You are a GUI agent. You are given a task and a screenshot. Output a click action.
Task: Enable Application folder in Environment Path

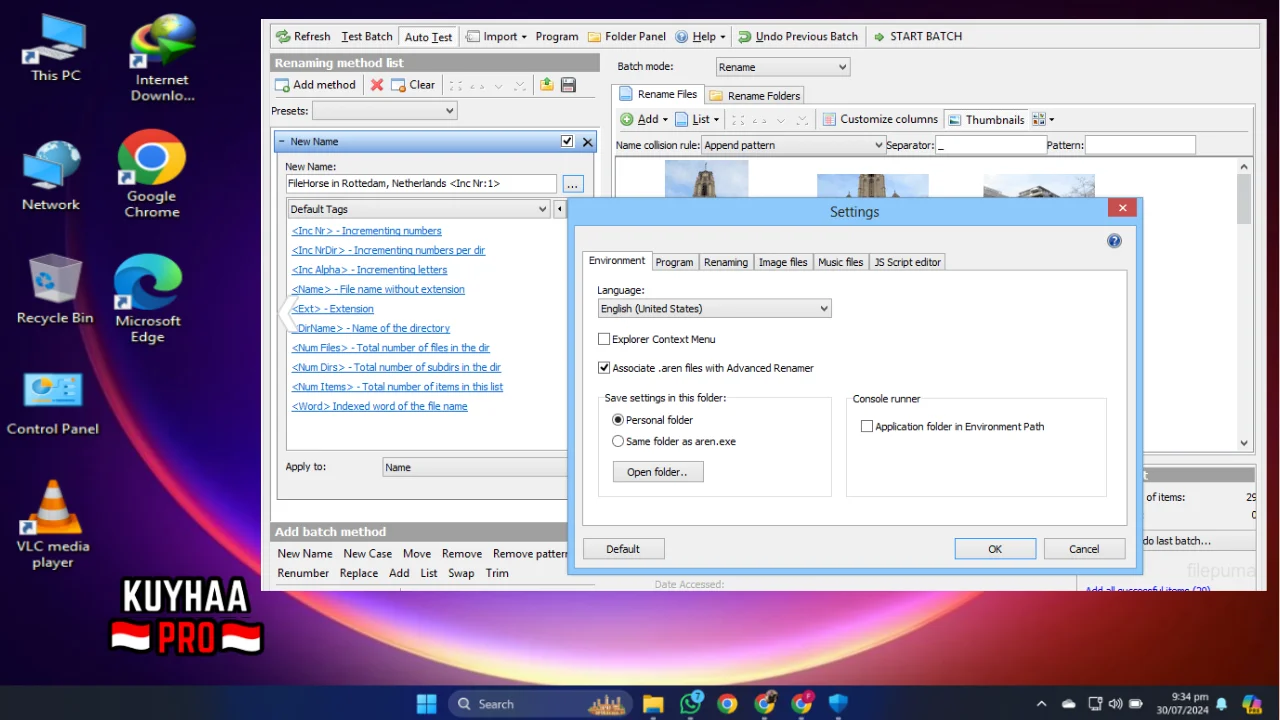coord(867,426)
